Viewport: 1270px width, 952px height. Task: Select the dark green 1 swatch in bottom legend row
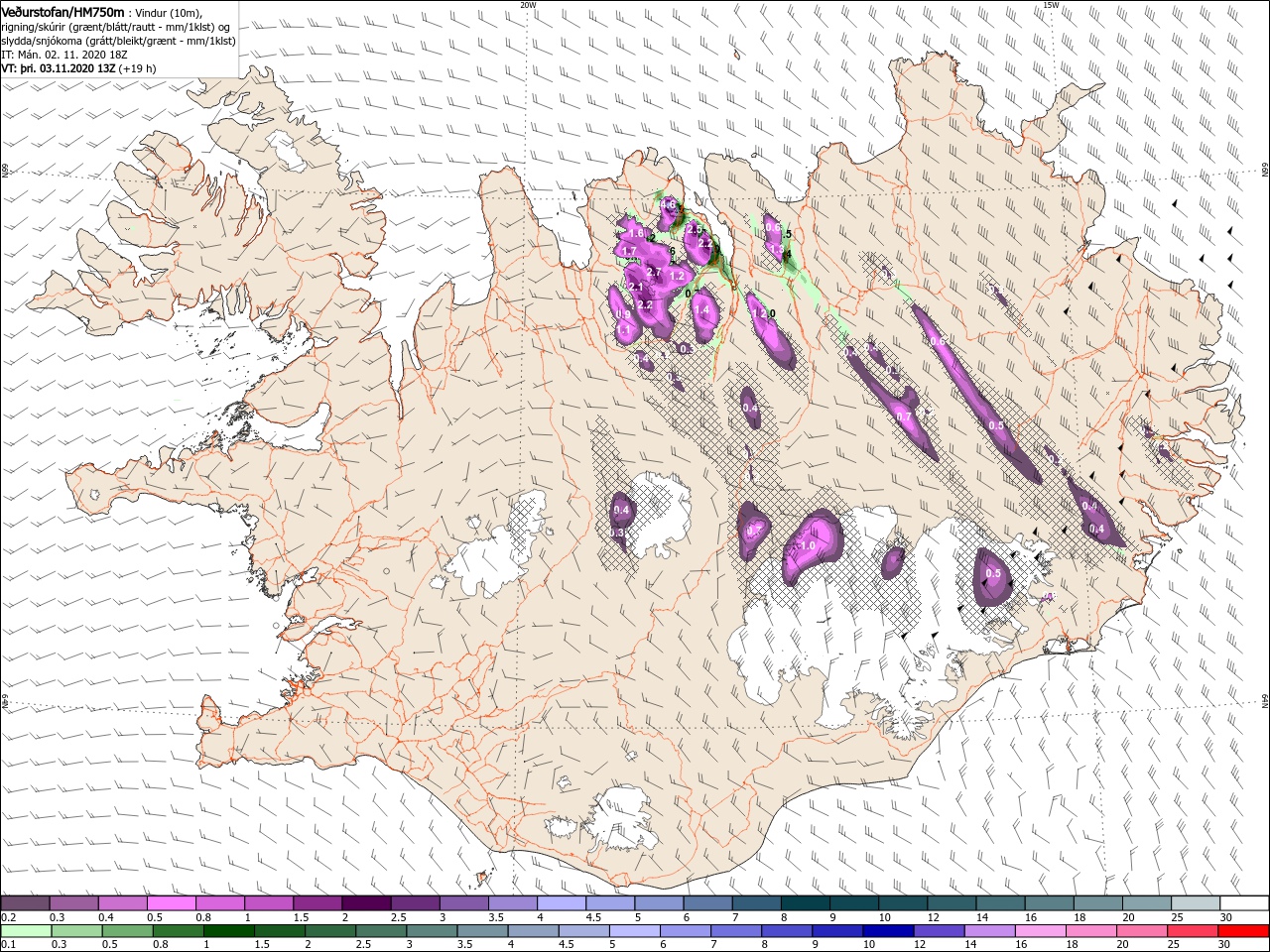pos(228,931)
